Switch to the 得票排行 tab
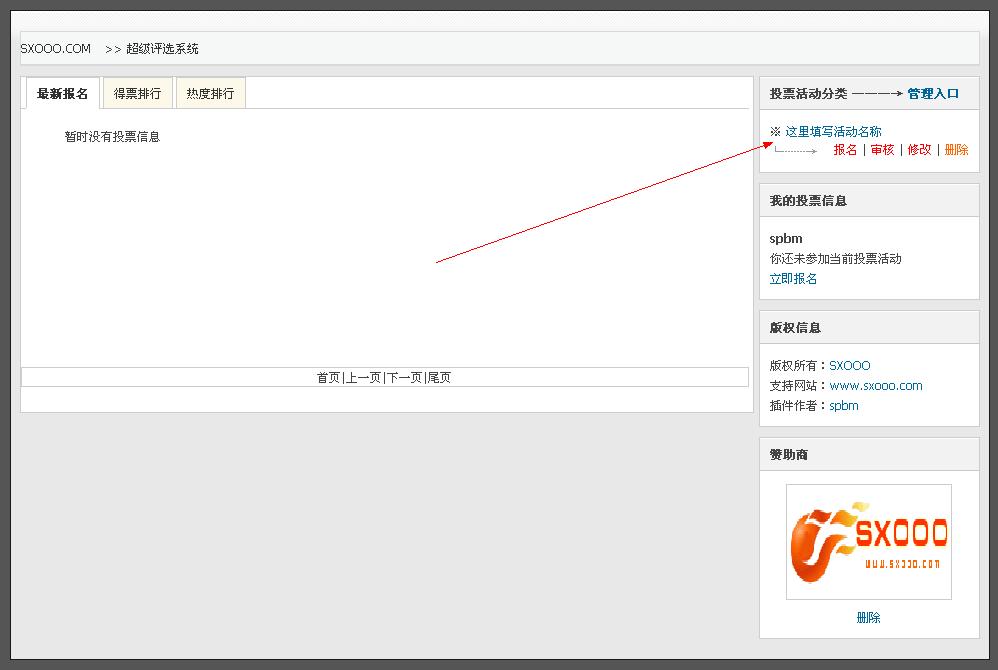Screen dimensions: 998x670 pos(137,94)
